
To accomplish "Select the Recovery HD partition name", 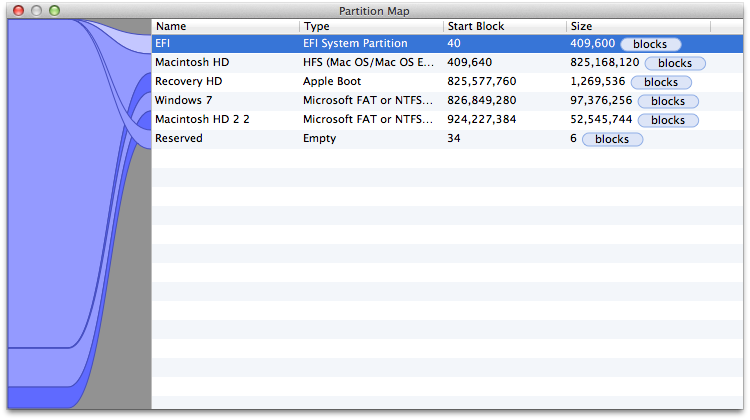I will click(x=188, y=81).
